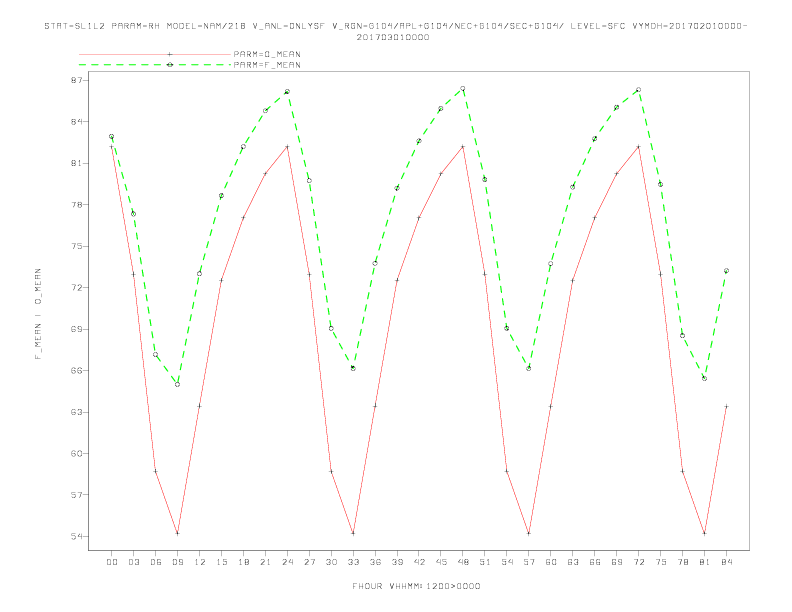Screen dimensions: 792x612
Task: Select the red solid legend line sample
Action: click(155, 54)
